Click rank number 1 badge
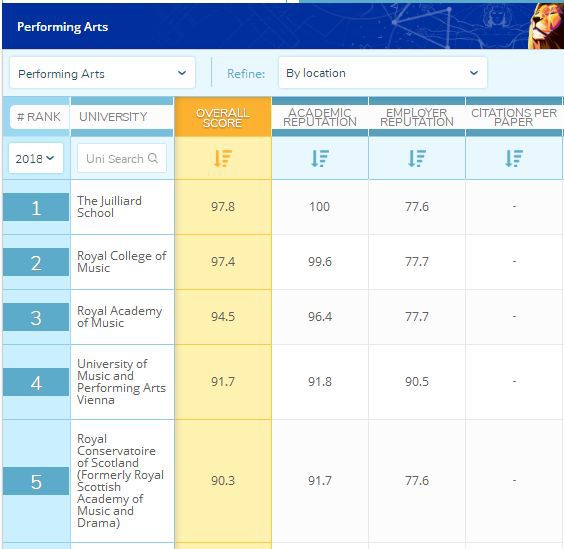The image size is (564, 549). tap(36, 207)
